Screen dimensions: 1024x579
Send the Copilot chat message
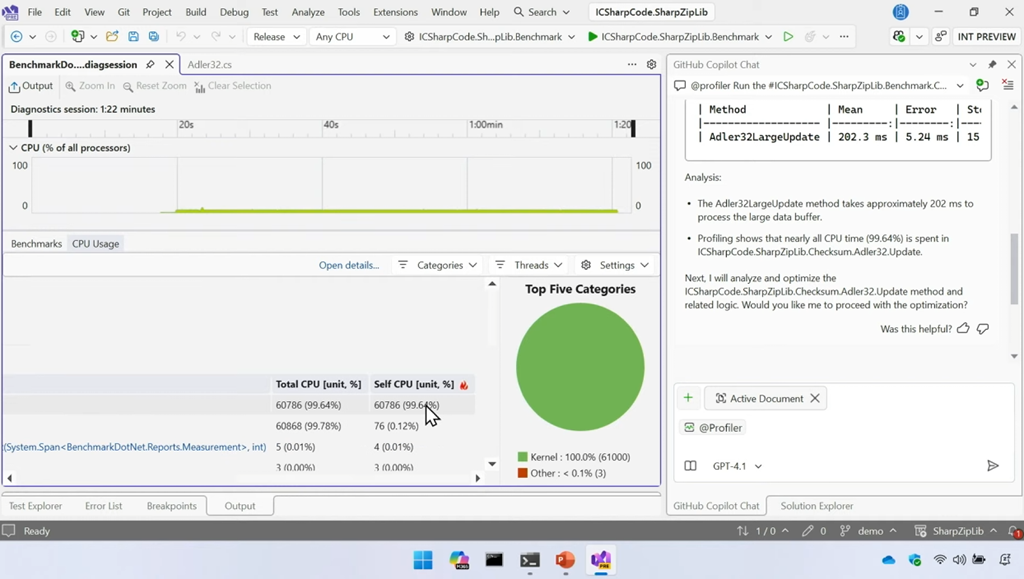click(992, 466)
